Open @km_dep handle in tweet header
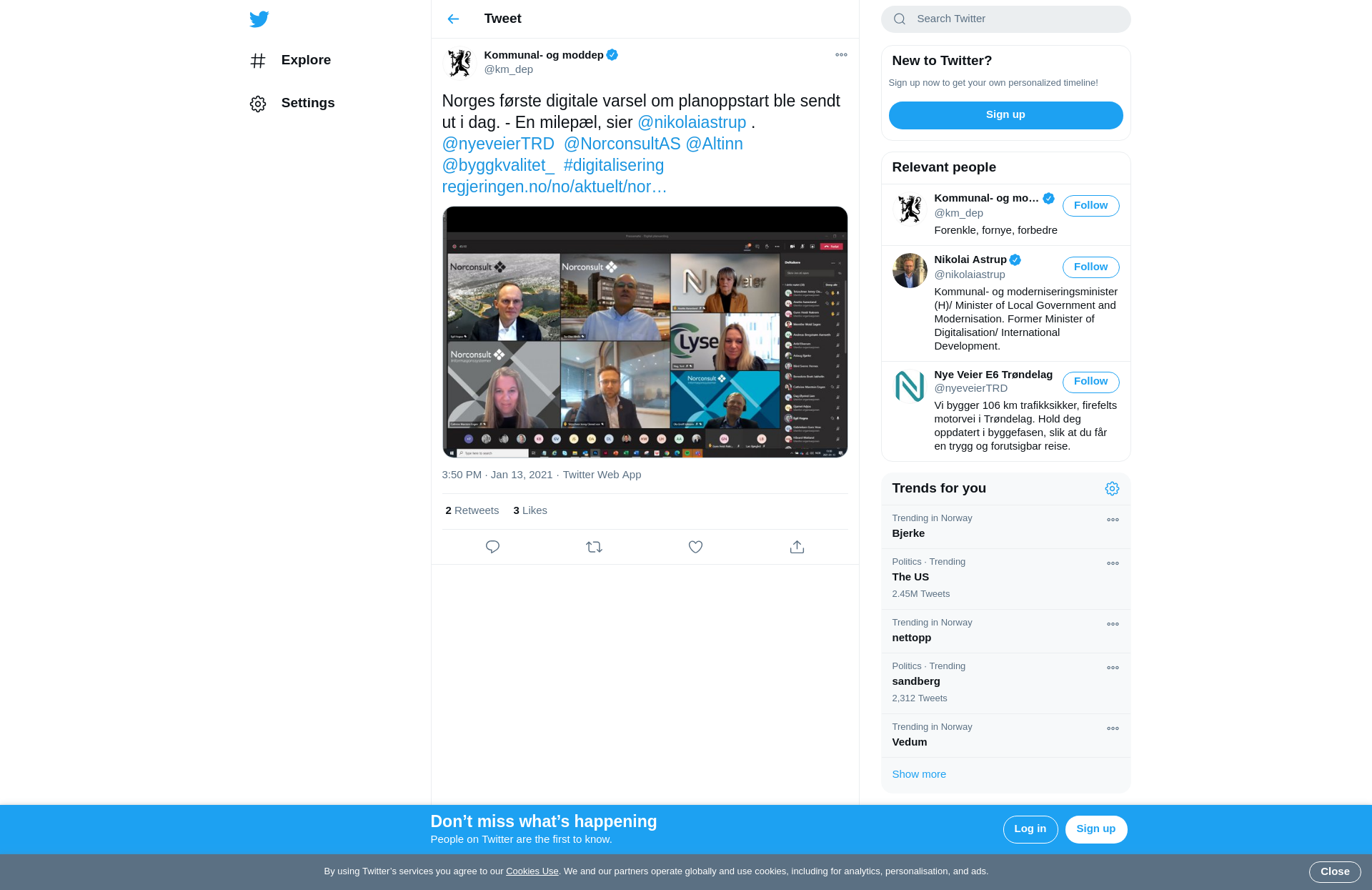Image resolution: width=1372 pixels, height=890 pixels. tap(508, 69)
